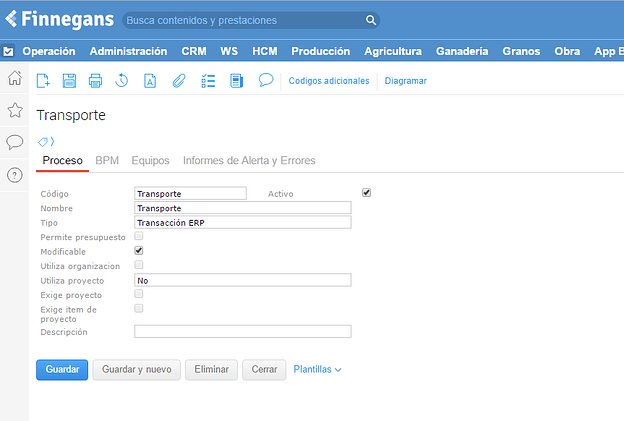Click the print icon in toolbar
624x421 pixels.
(96, 81)
